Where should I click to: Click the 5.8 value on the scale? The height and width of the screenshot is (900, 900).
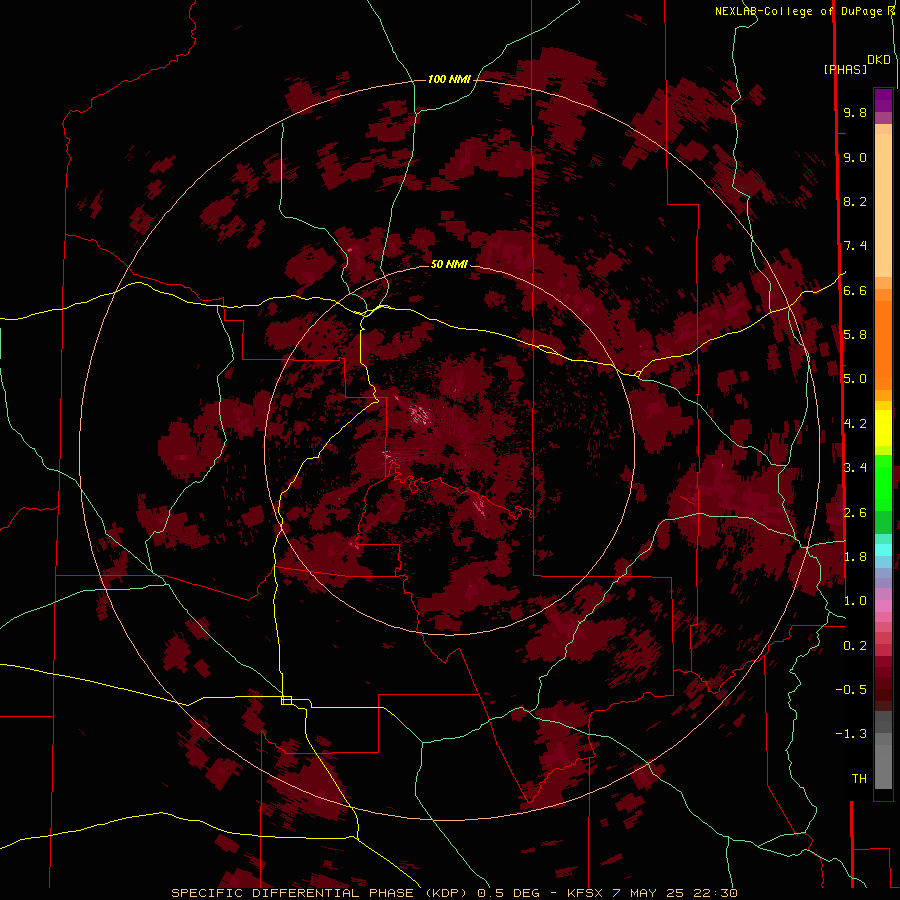point(855,335)
